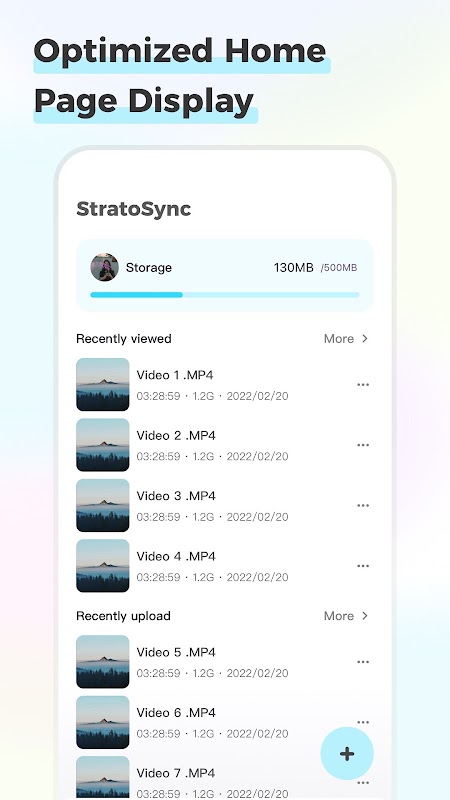Open the Video 3 thumbnail
This screenshot has width=450, height=800.
(103, 505)
